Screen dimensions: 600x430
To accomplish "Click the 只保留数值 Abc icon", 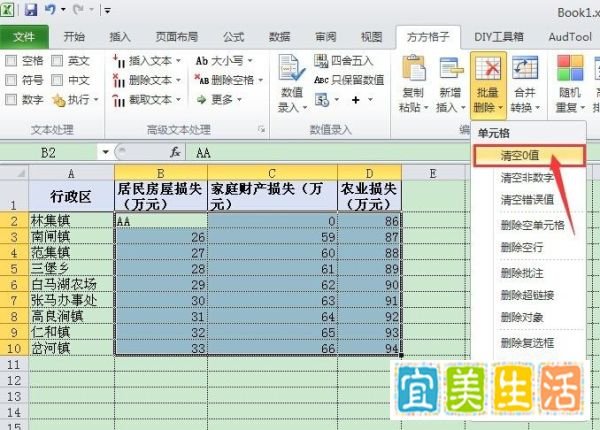I will click(x=321, y=80).
